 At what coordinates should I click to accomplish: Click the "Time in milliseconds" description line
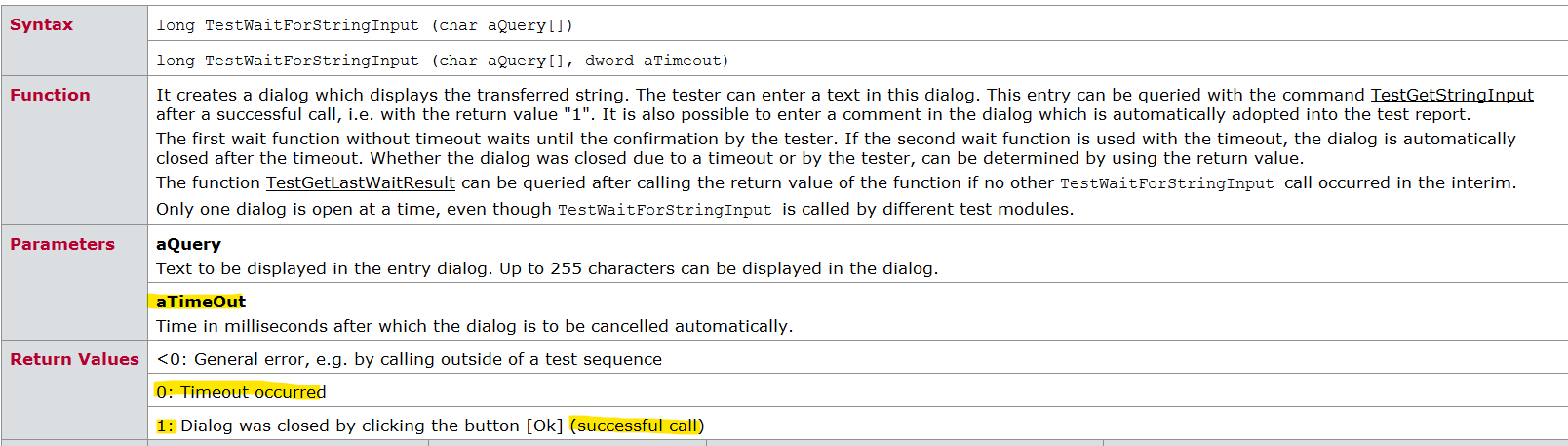click(474, 326)
